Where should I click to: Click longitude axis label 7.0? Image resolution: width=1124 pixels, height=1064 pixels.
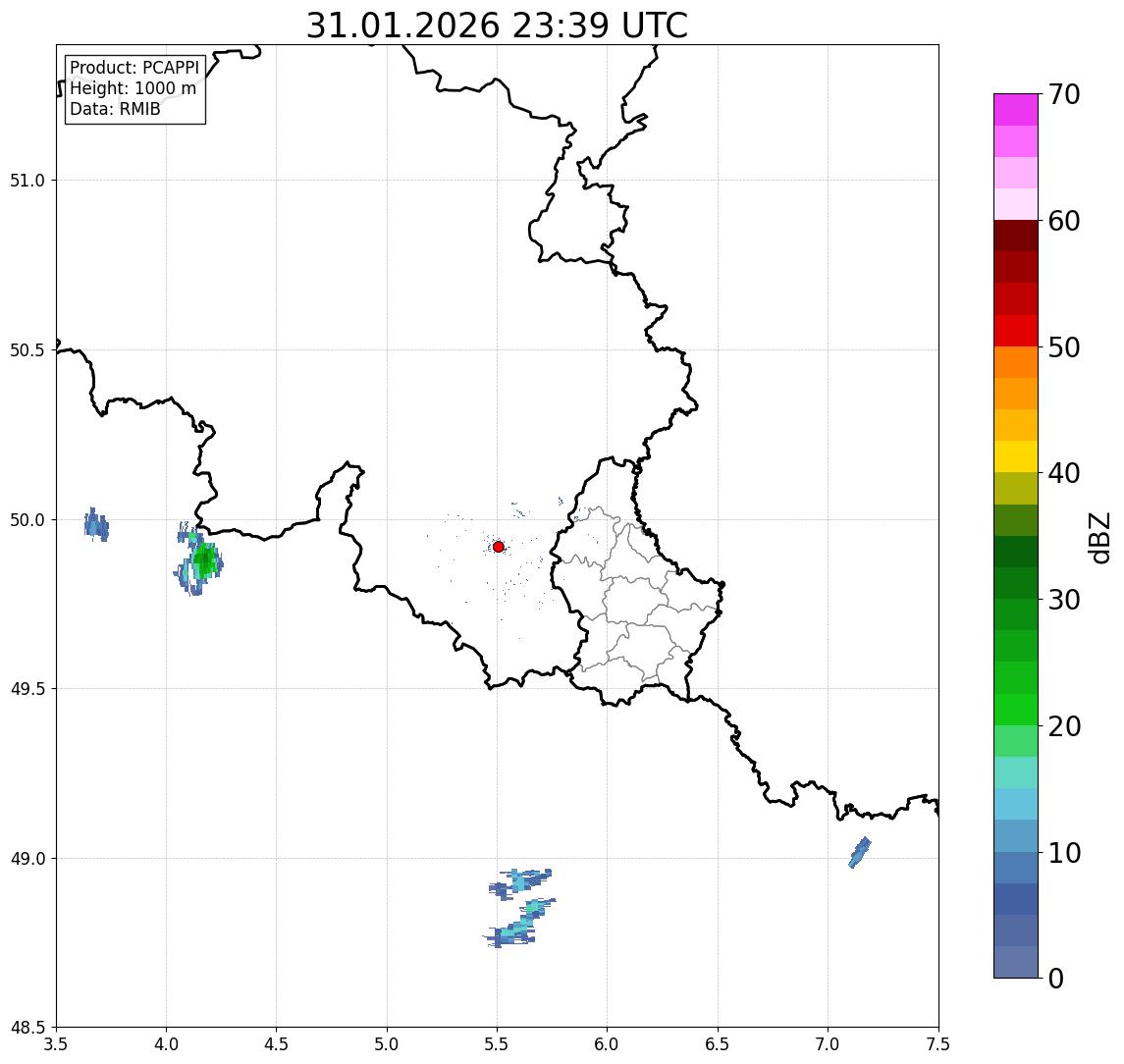pos(828,1044)
